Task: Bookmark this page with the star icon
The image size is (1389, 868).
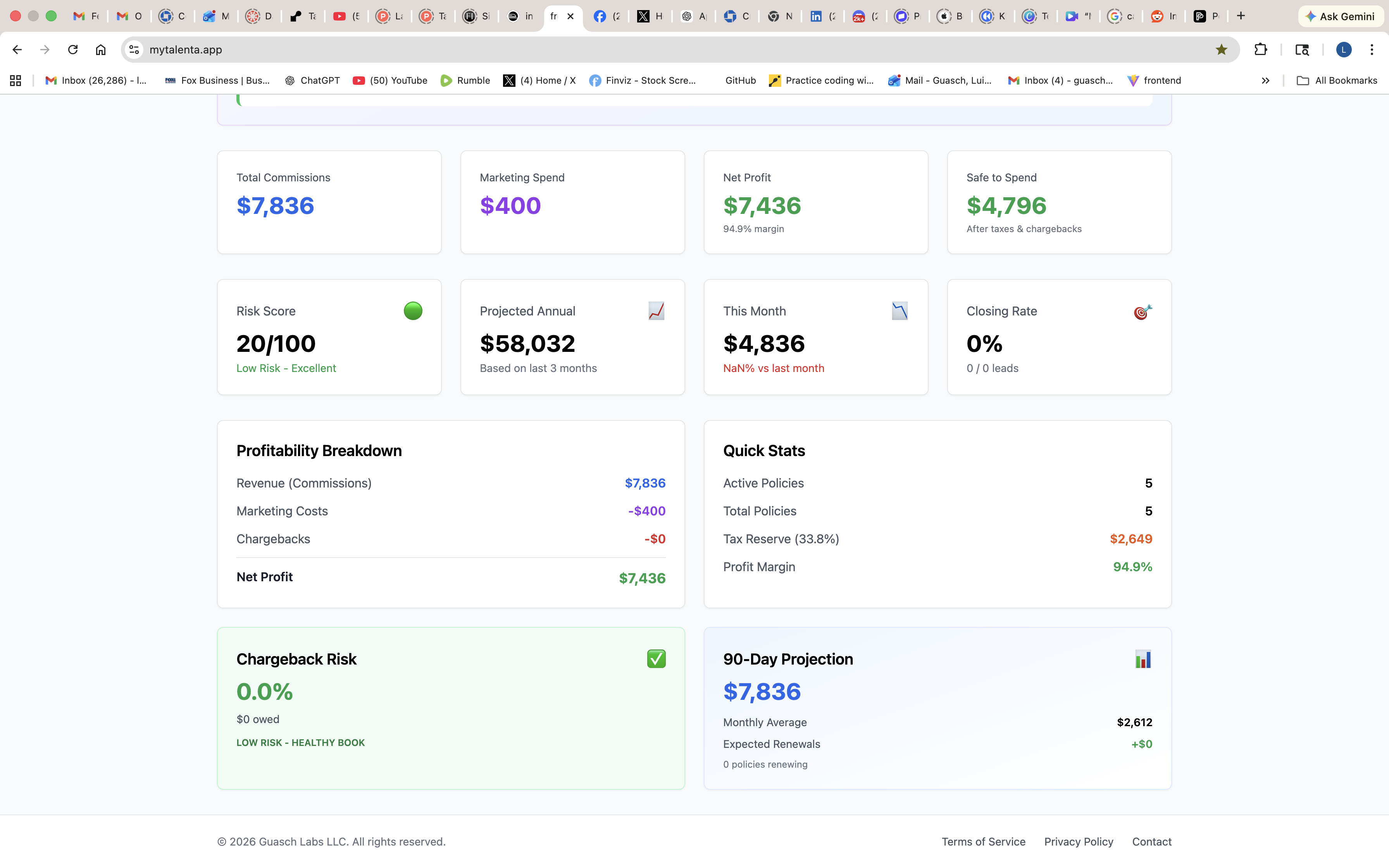Action: 1221,50
